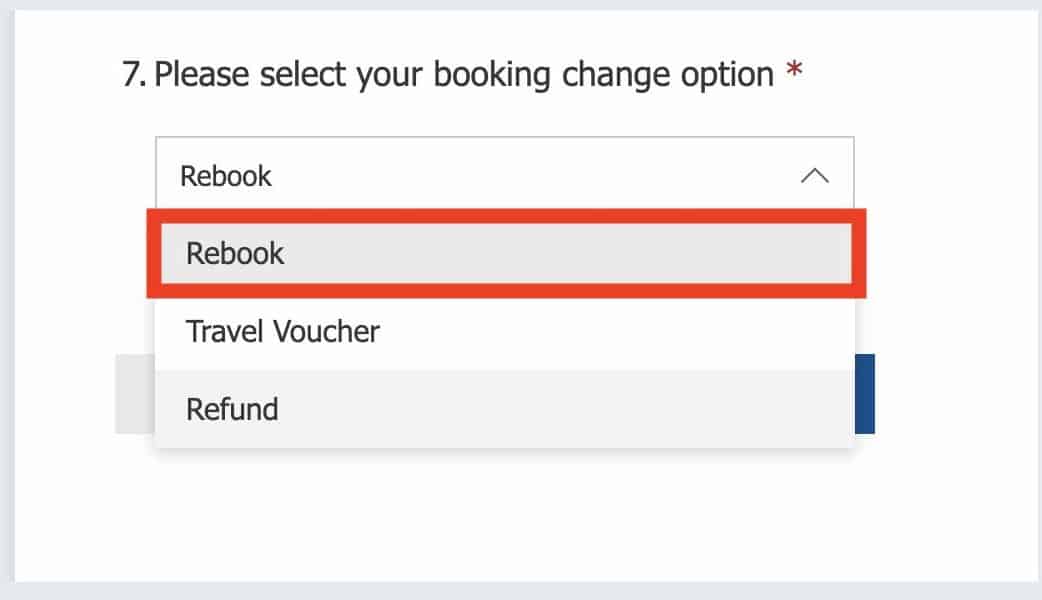Viewport: 1042px width, 600px height.
Task: Click the "Travel Voucher" text label
Action: point(283,331)
